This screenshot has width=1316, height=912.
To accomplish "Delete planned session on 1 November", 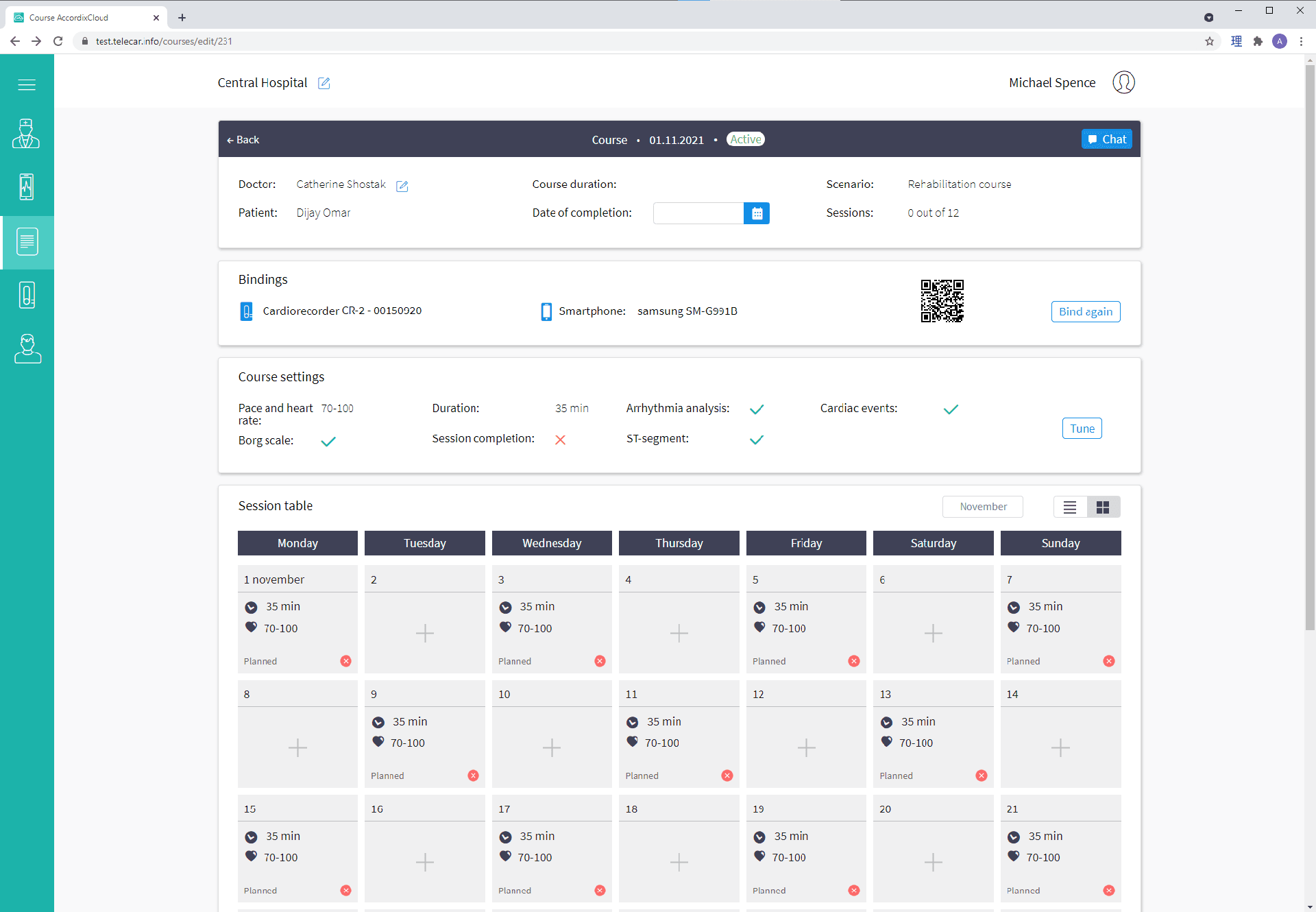I will (x=346, y=661).
